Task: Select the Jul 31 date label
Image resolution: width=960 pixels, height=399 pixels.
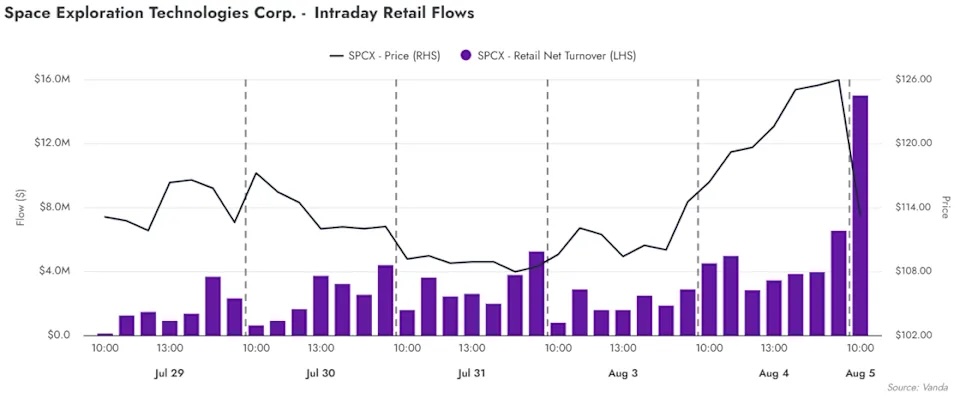Action: click(471, 373)
